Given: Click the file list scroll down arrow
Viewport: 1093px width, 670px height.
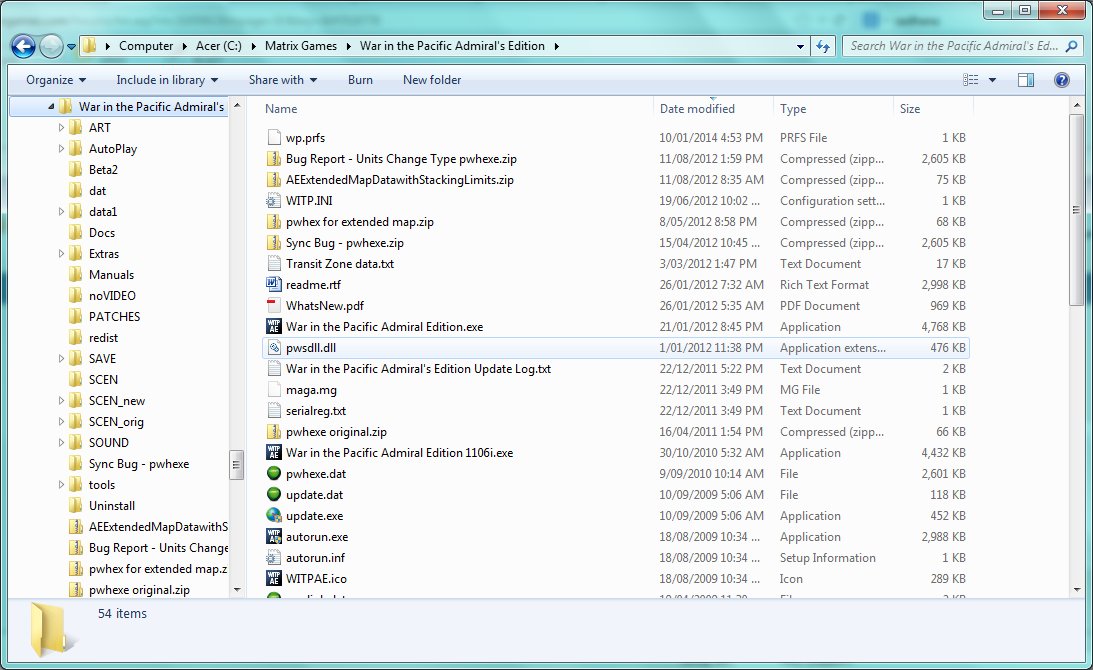Looking at the screenshot, I should [x=1076, y=590].
